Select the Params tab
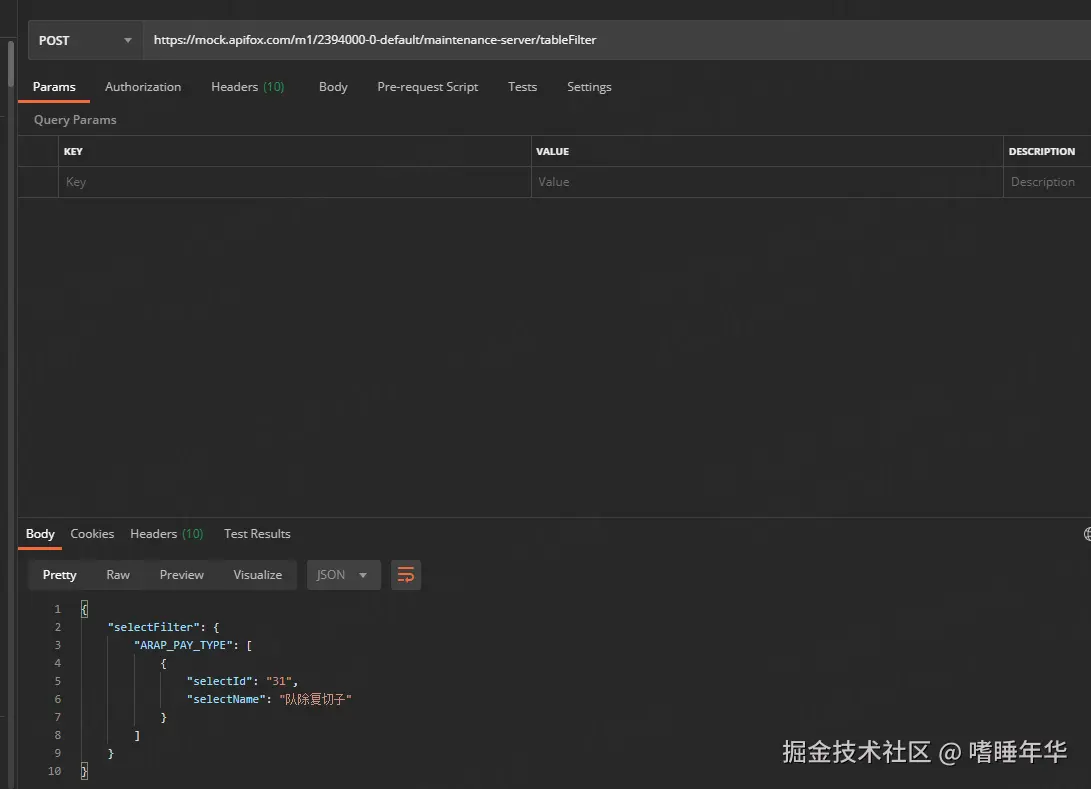Screen dimensions: 1091x789 pos(54,87)
